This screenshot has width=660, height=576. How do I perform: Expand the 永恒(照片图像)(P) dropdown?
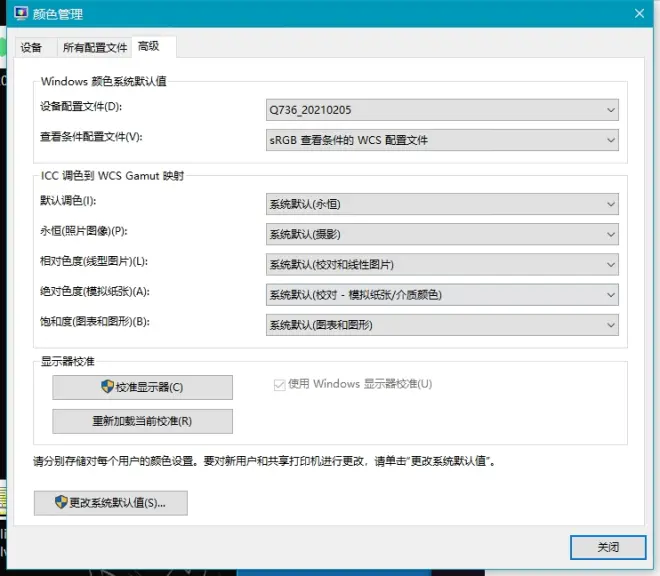(442, 234)
